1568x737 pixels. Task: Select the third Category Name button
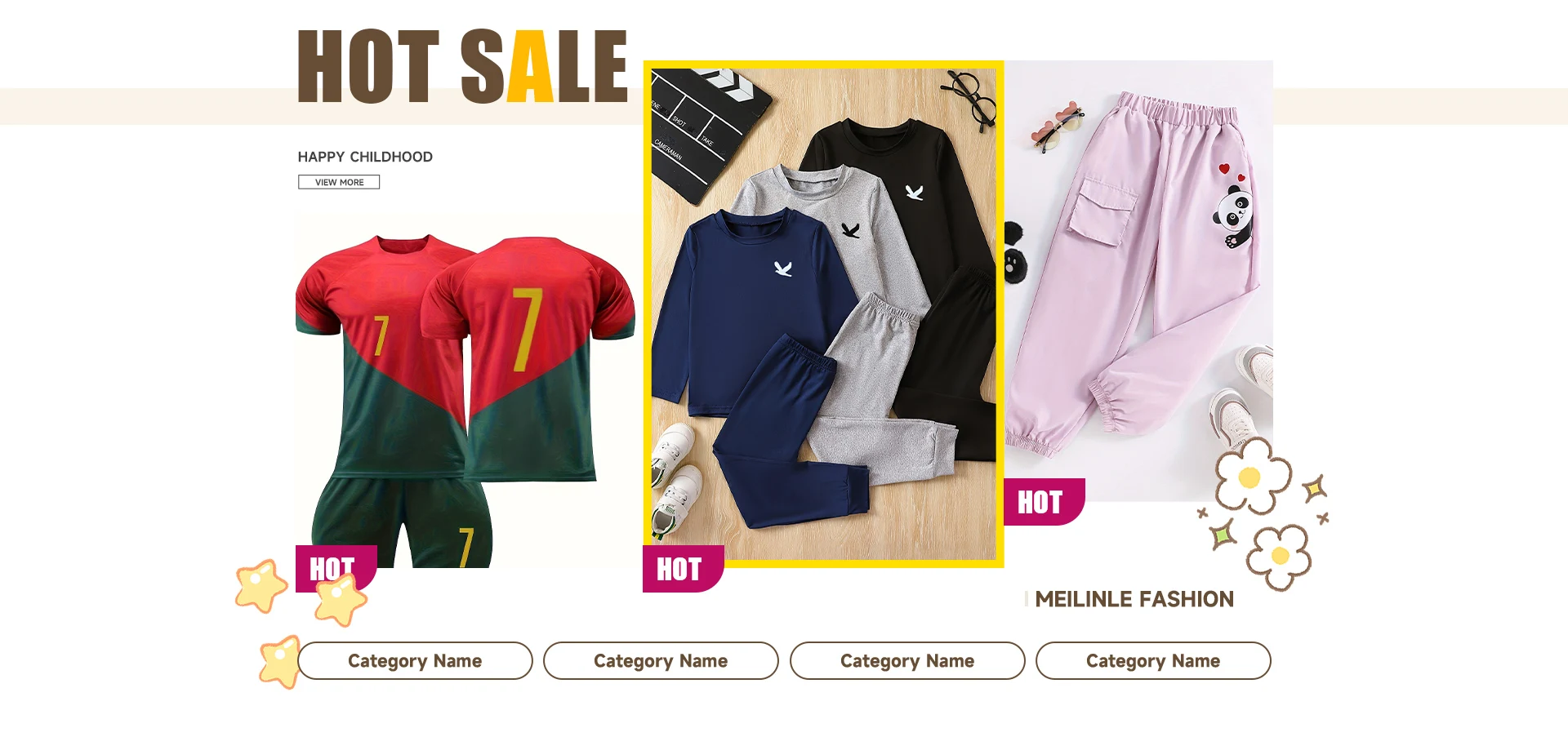[x=907, y=660]
